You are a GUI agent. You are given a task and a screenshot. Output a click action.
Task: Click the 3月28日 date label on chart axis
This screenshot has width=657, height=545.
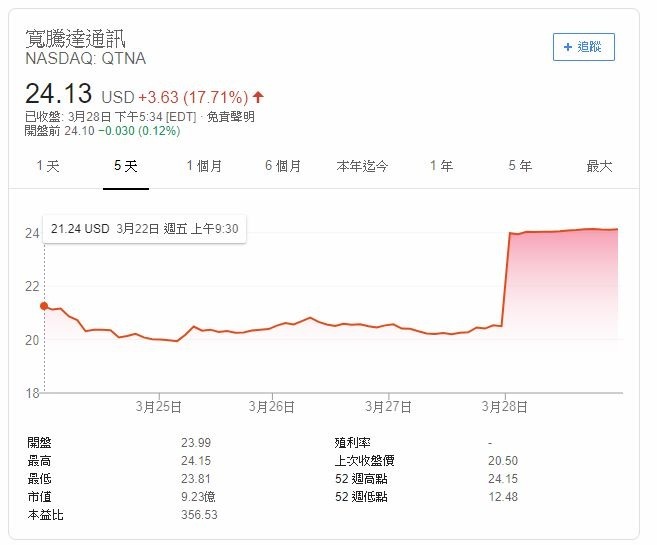point(503,407)
